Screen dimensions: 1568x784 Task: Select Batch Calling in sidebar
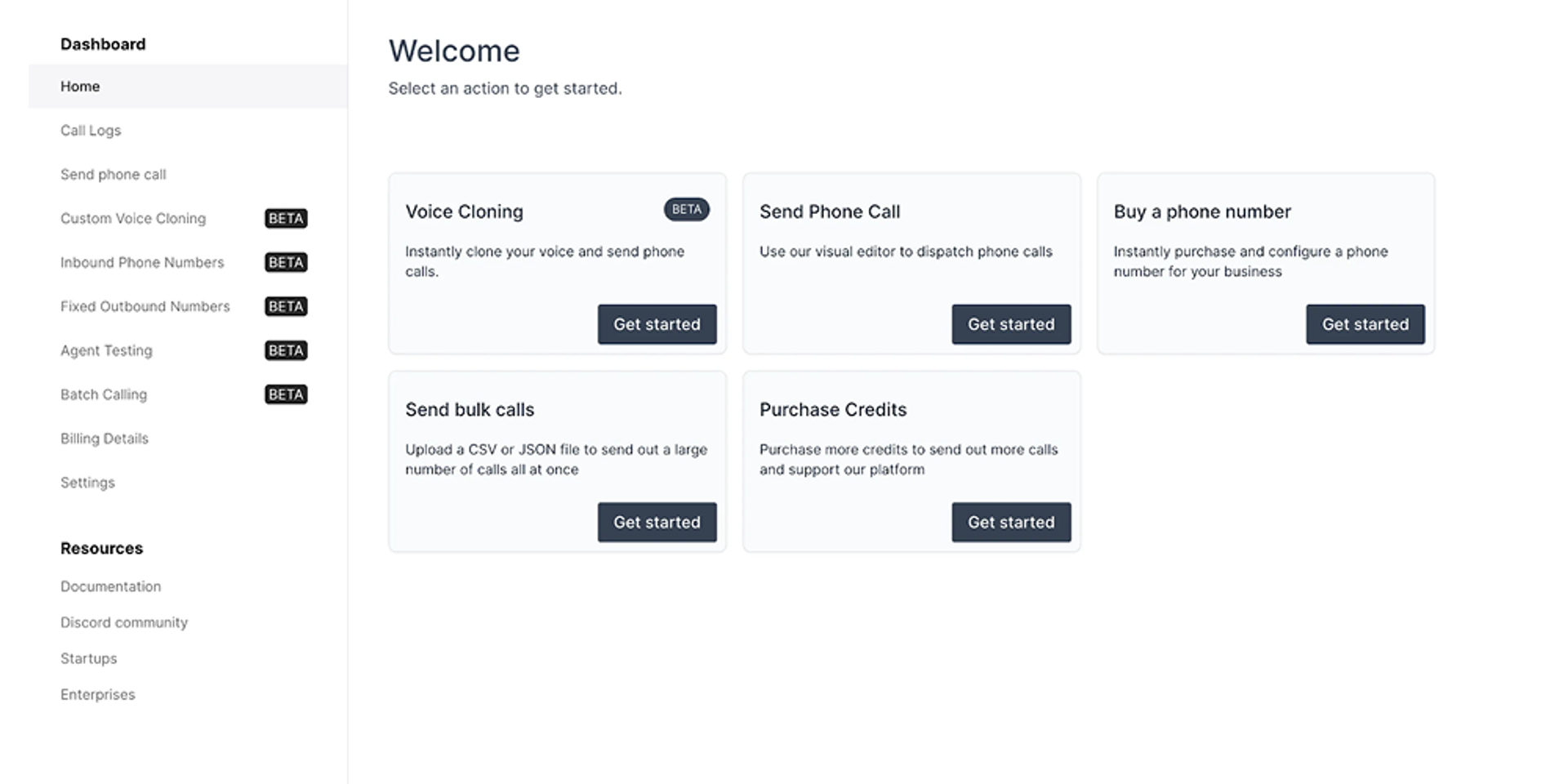coord(104,395)
